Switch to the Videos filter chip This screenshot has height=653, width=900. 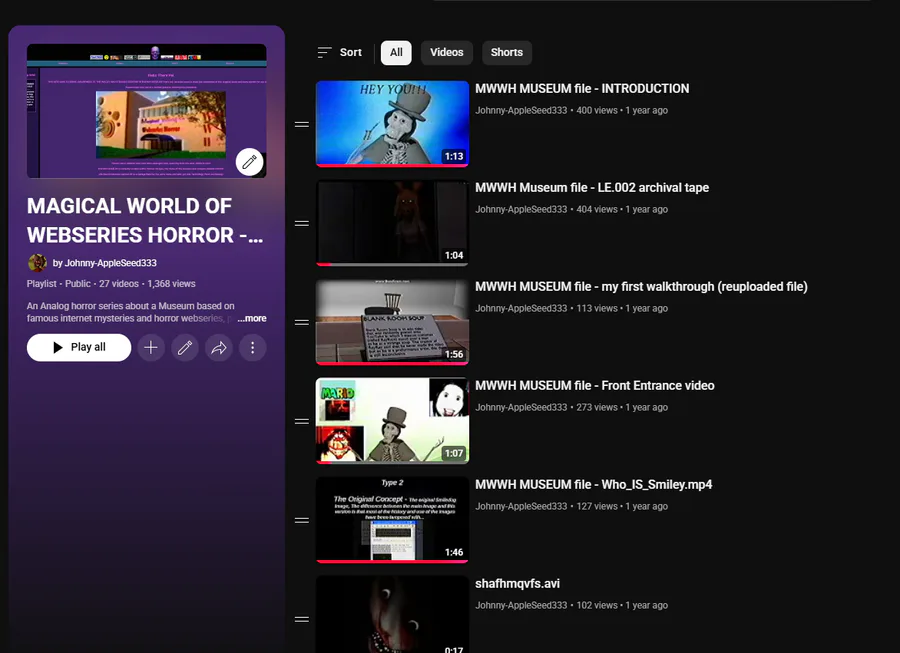447,53
